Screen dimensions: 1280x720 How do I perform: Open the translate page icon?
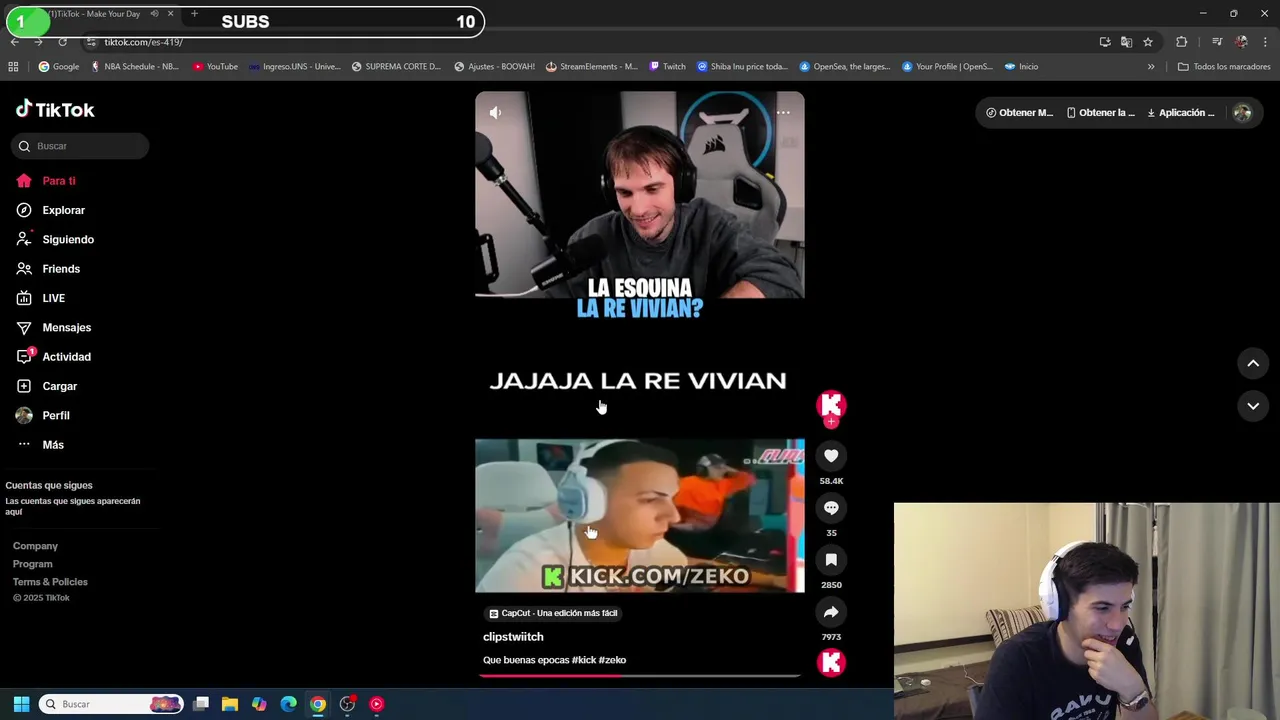[x=1126, y=42]
